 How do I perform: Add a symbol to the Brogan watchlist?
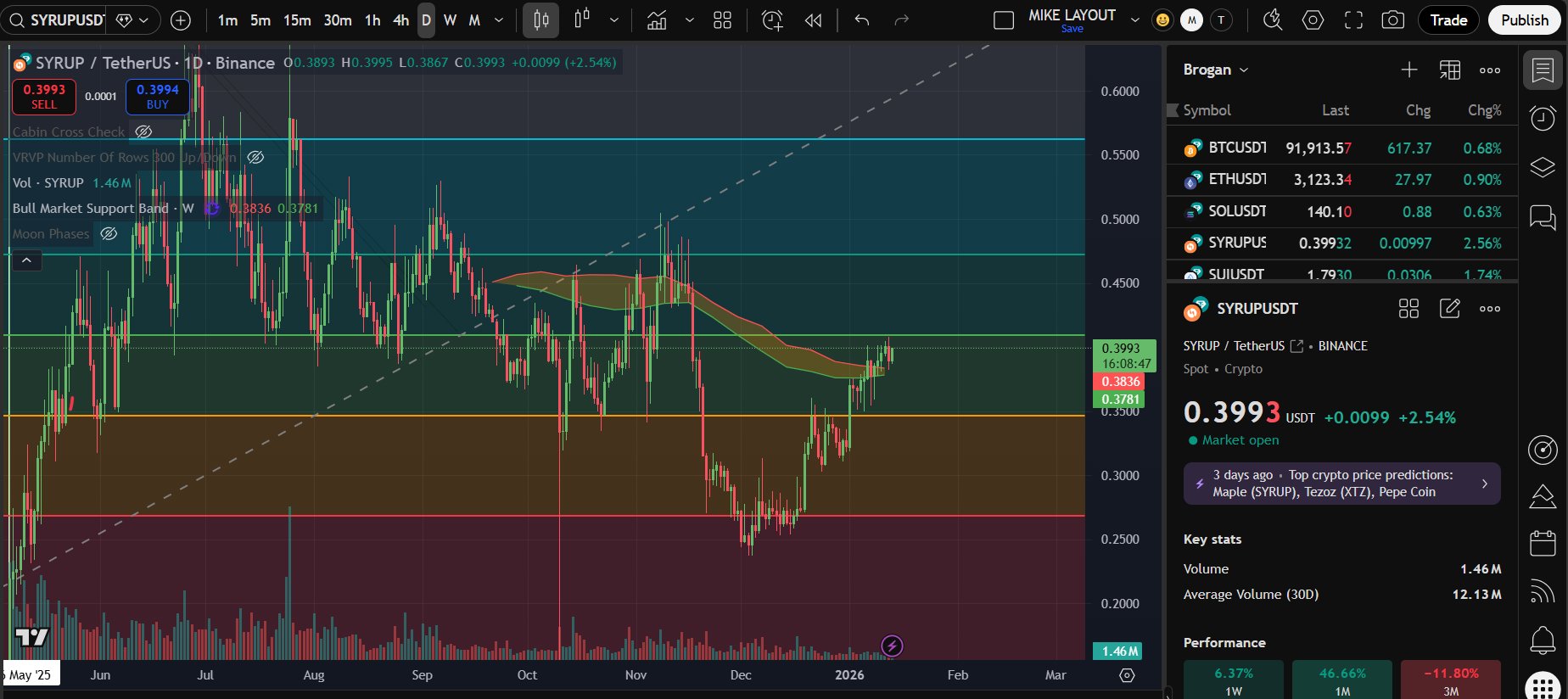[x=1409, y=70]
